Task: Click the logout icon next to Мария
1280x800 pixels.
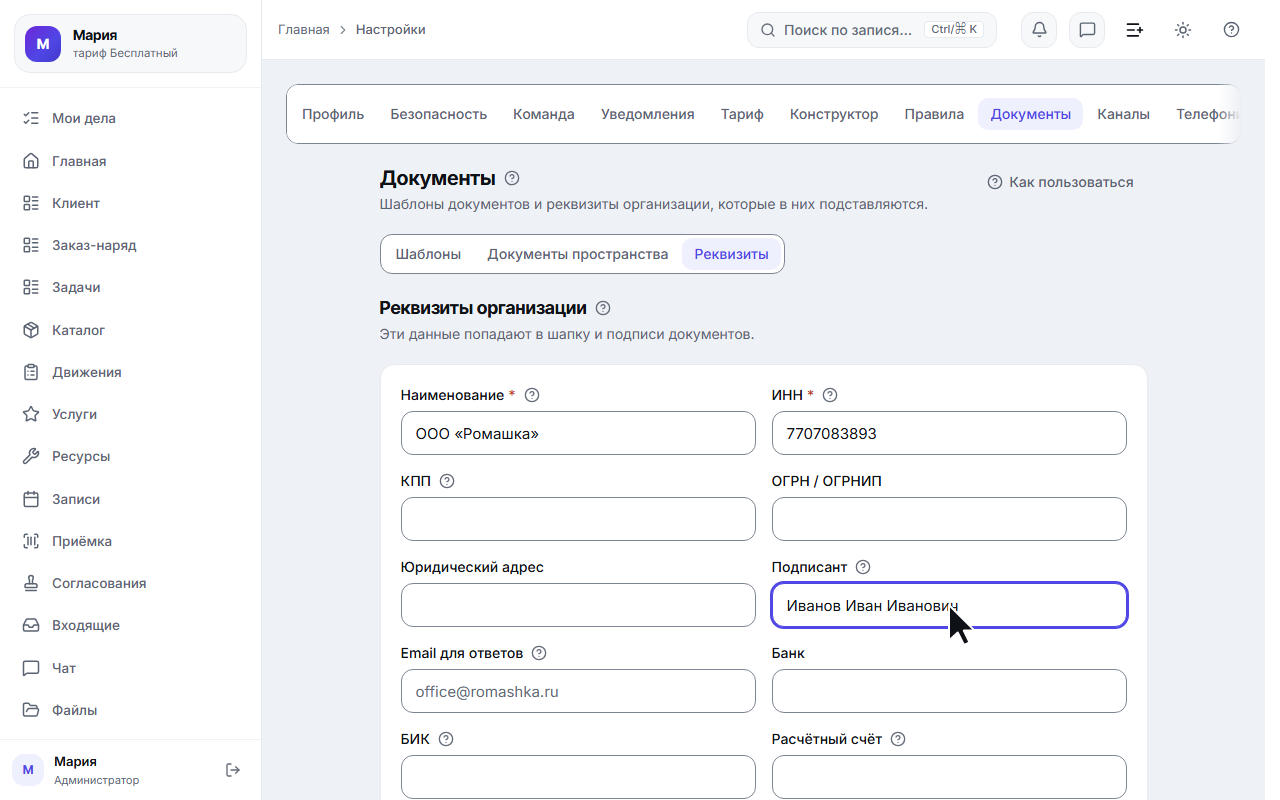Action: pyautogui.click(x=233, y=770)
